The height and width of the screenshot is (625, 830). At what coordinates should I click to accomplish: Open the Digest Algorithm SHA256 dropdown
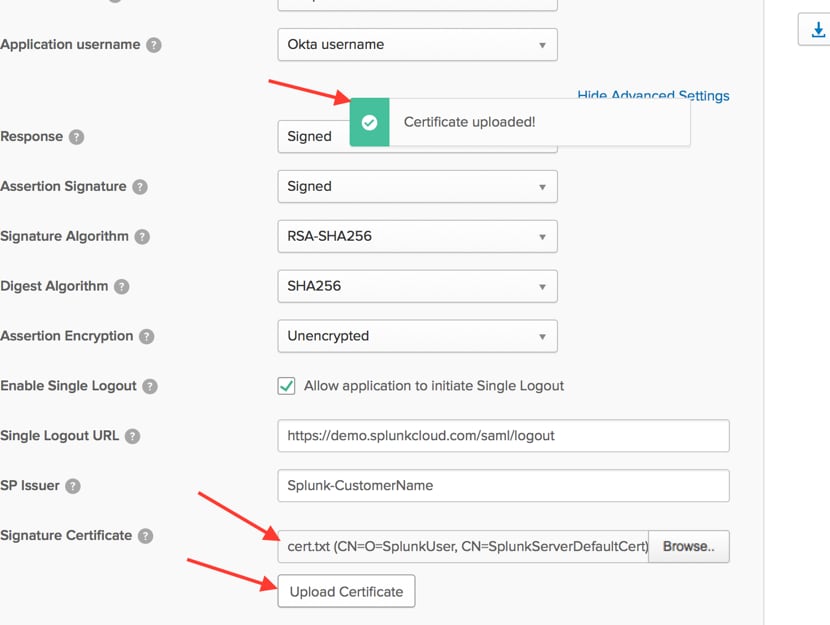point(416,286)
